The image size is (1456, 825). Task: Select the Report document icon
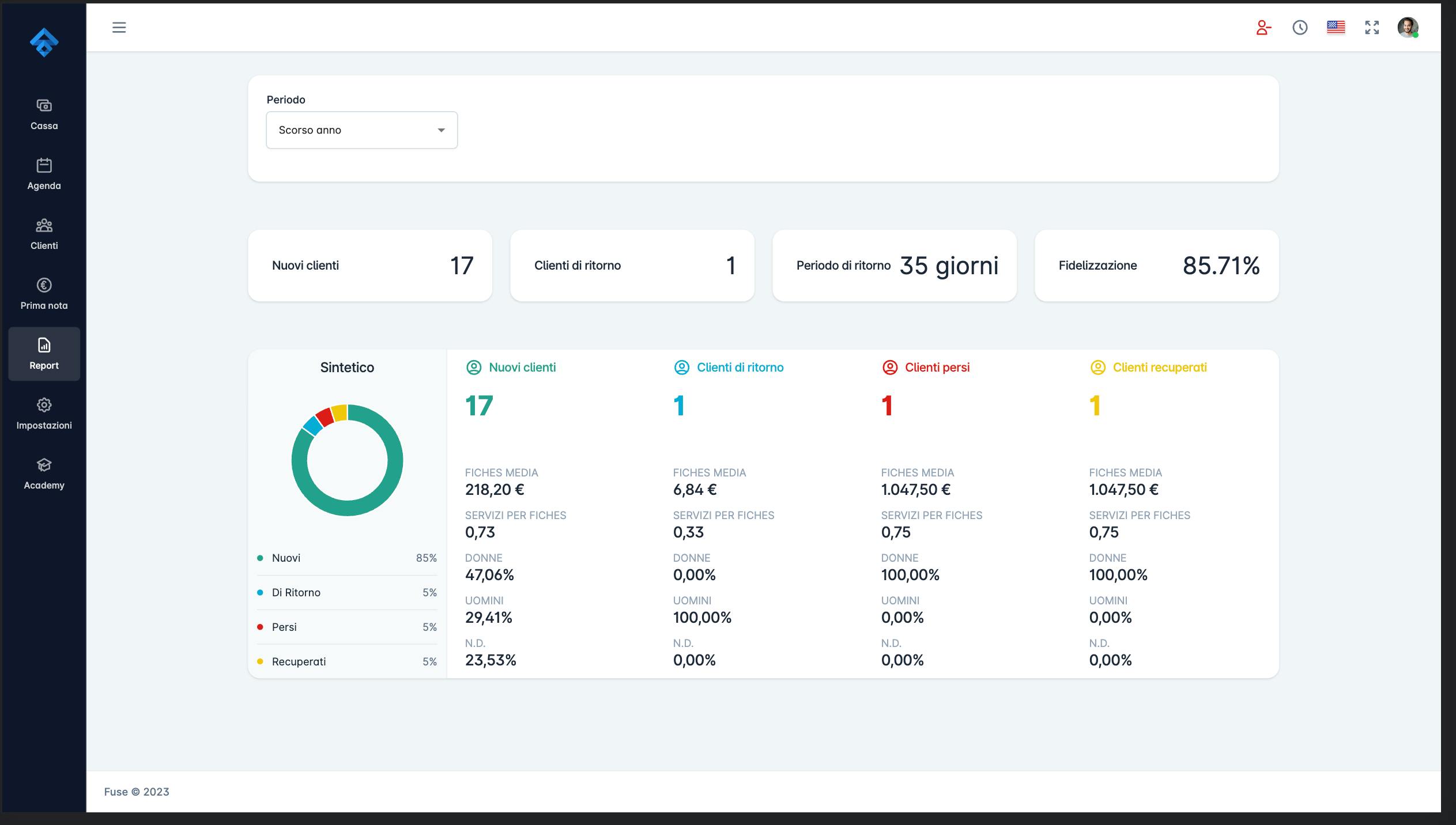(x=44, y=345)
